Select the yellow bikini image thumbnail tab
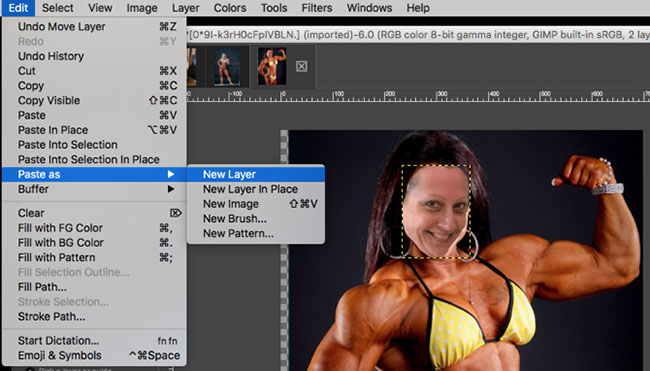Viewport: 650px width, 371px height. 272,66
